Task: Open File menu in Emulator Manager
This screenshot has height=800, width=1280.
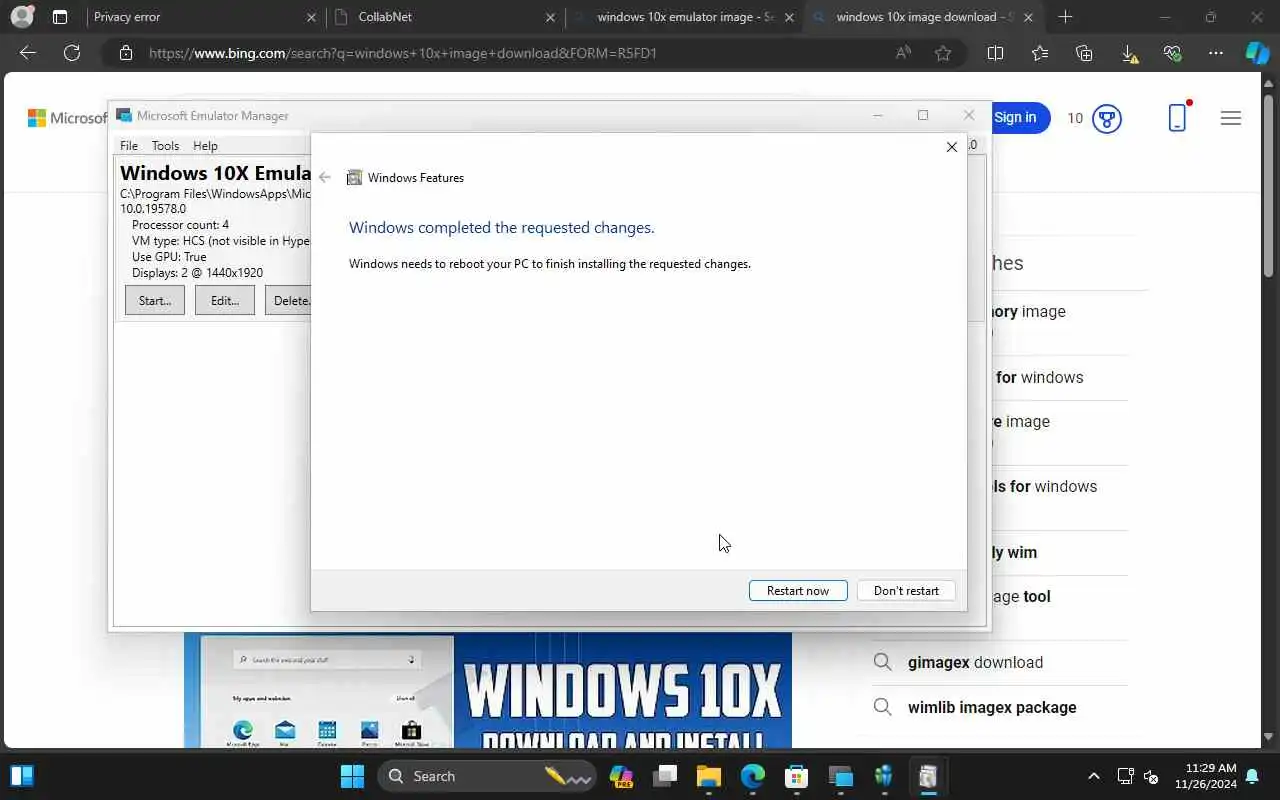Action: tap(129, 145)
